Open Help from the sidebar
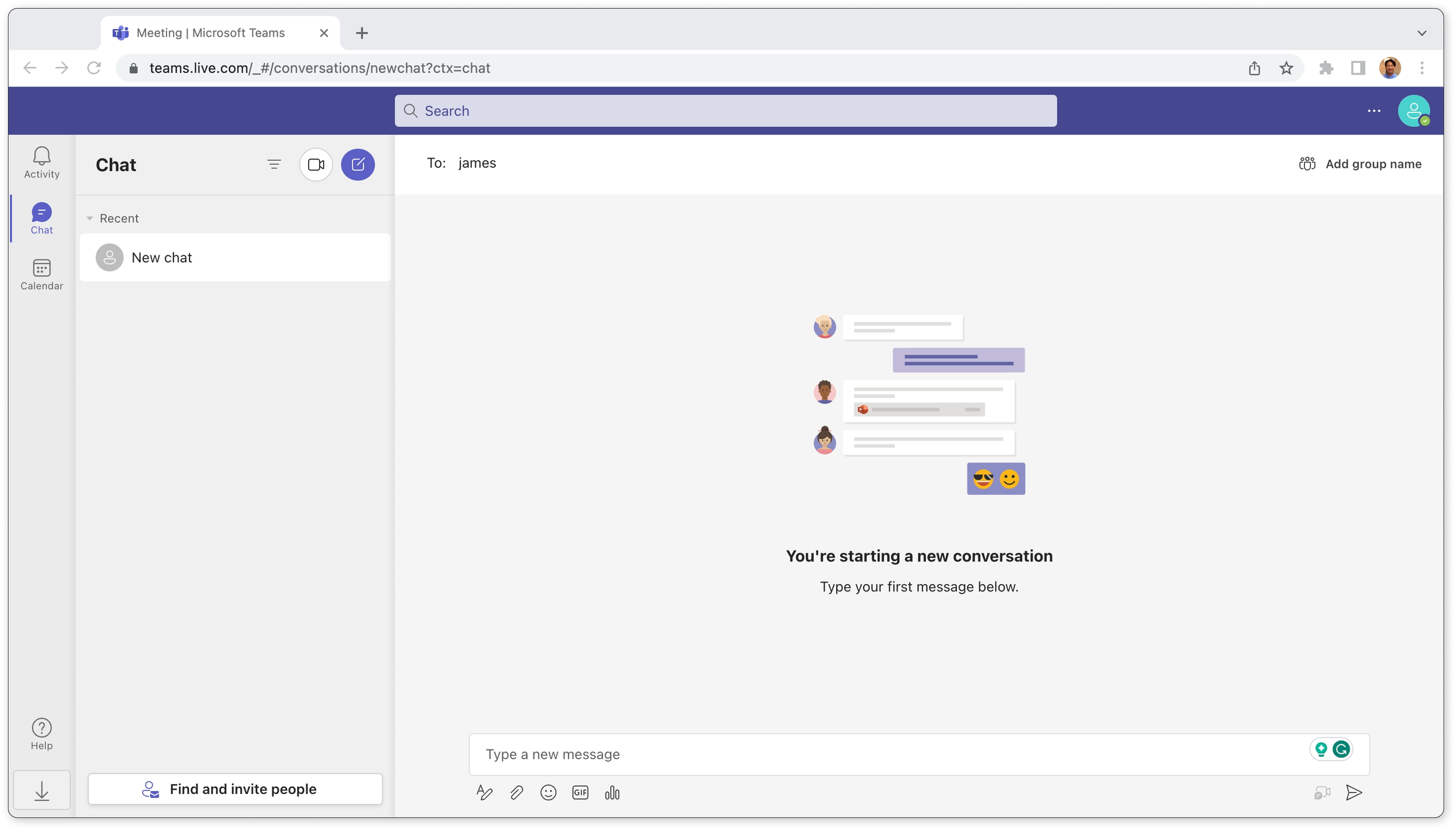 (41, 733)
